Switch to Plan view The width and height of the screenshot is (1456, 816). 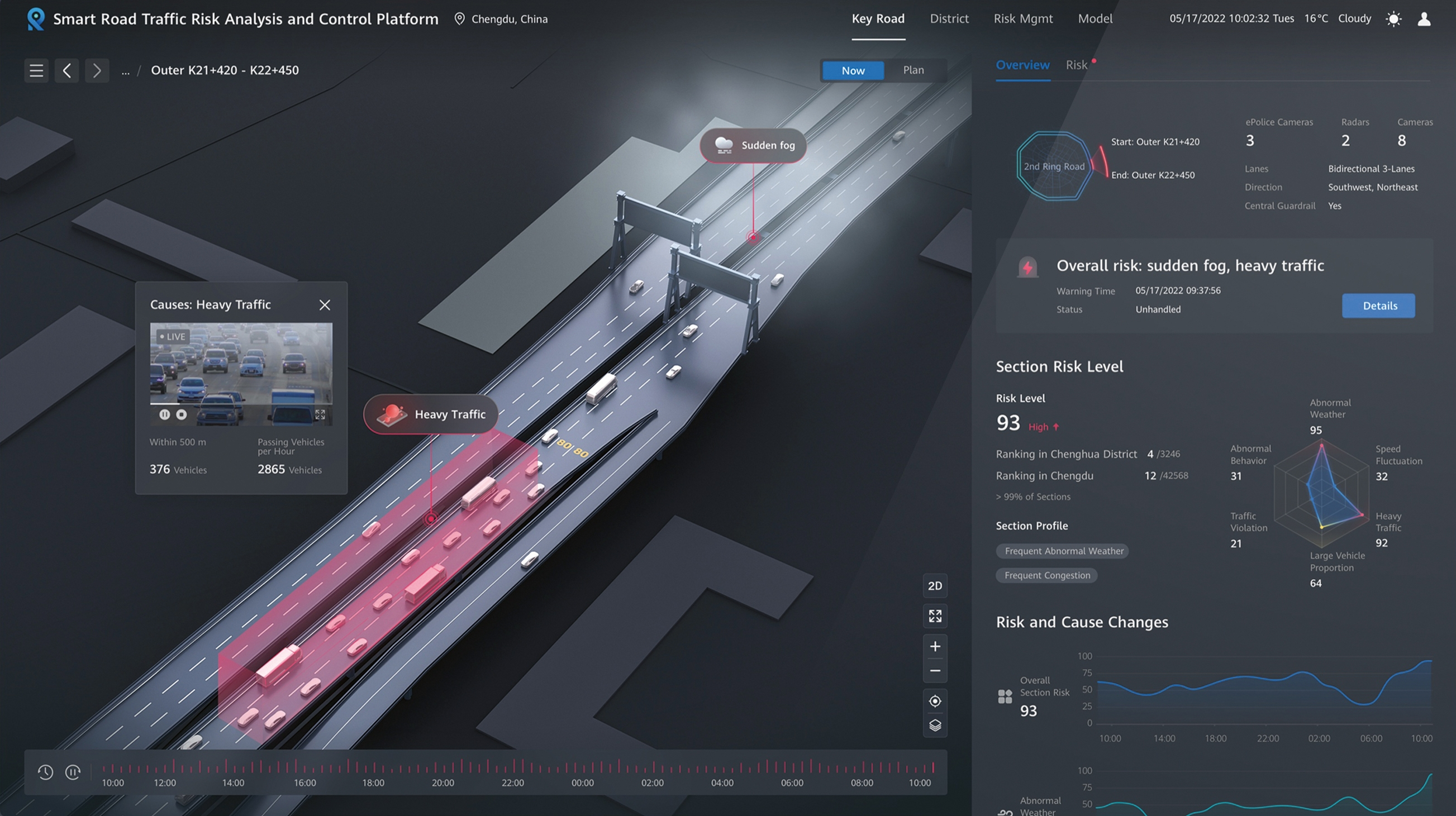coord(913,70)
